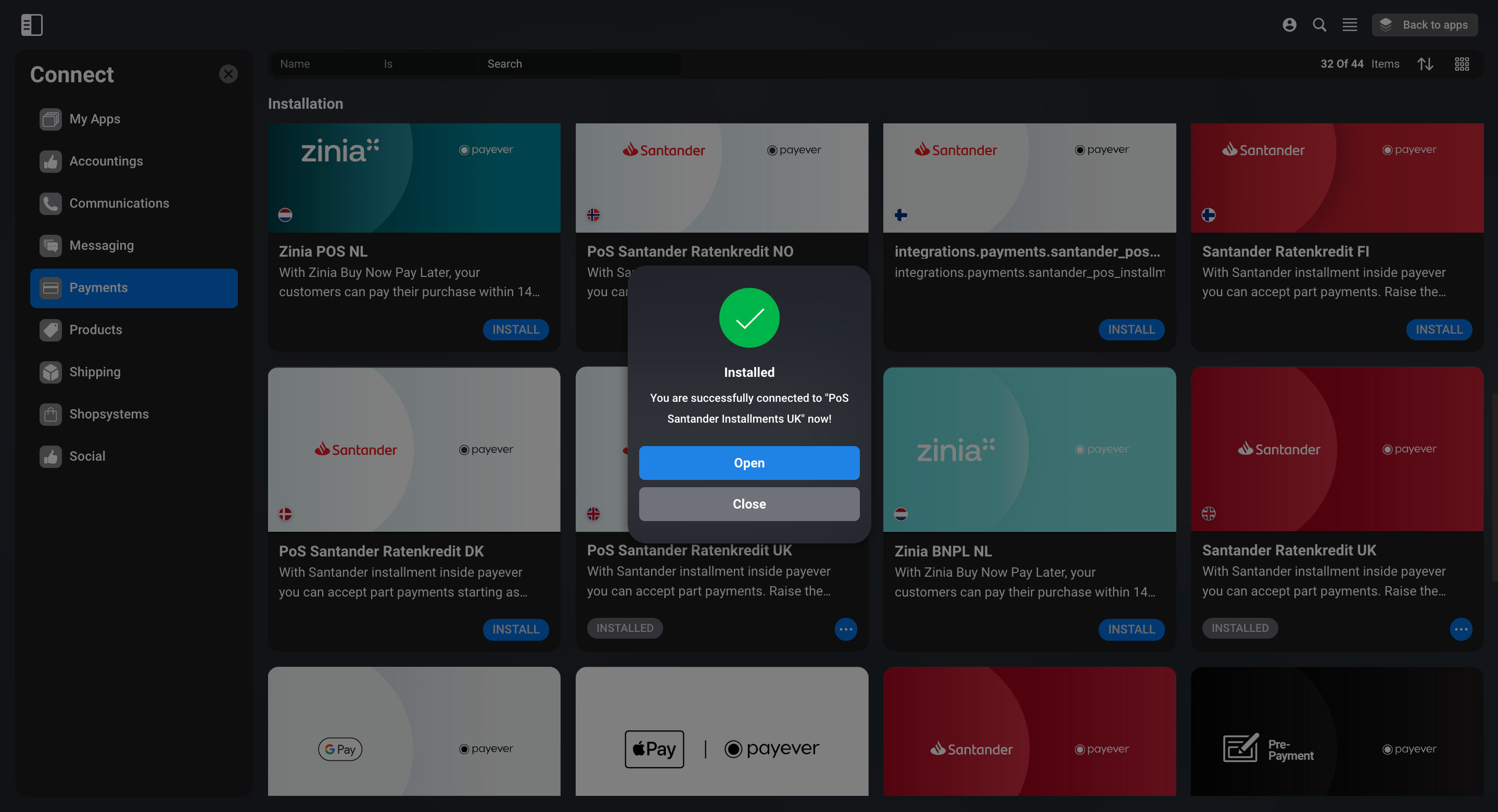The width and height of the screenshot is (1498, 812).
Task: Open the Santander Ratenkredit UK card image
Action: [1337, 449]
